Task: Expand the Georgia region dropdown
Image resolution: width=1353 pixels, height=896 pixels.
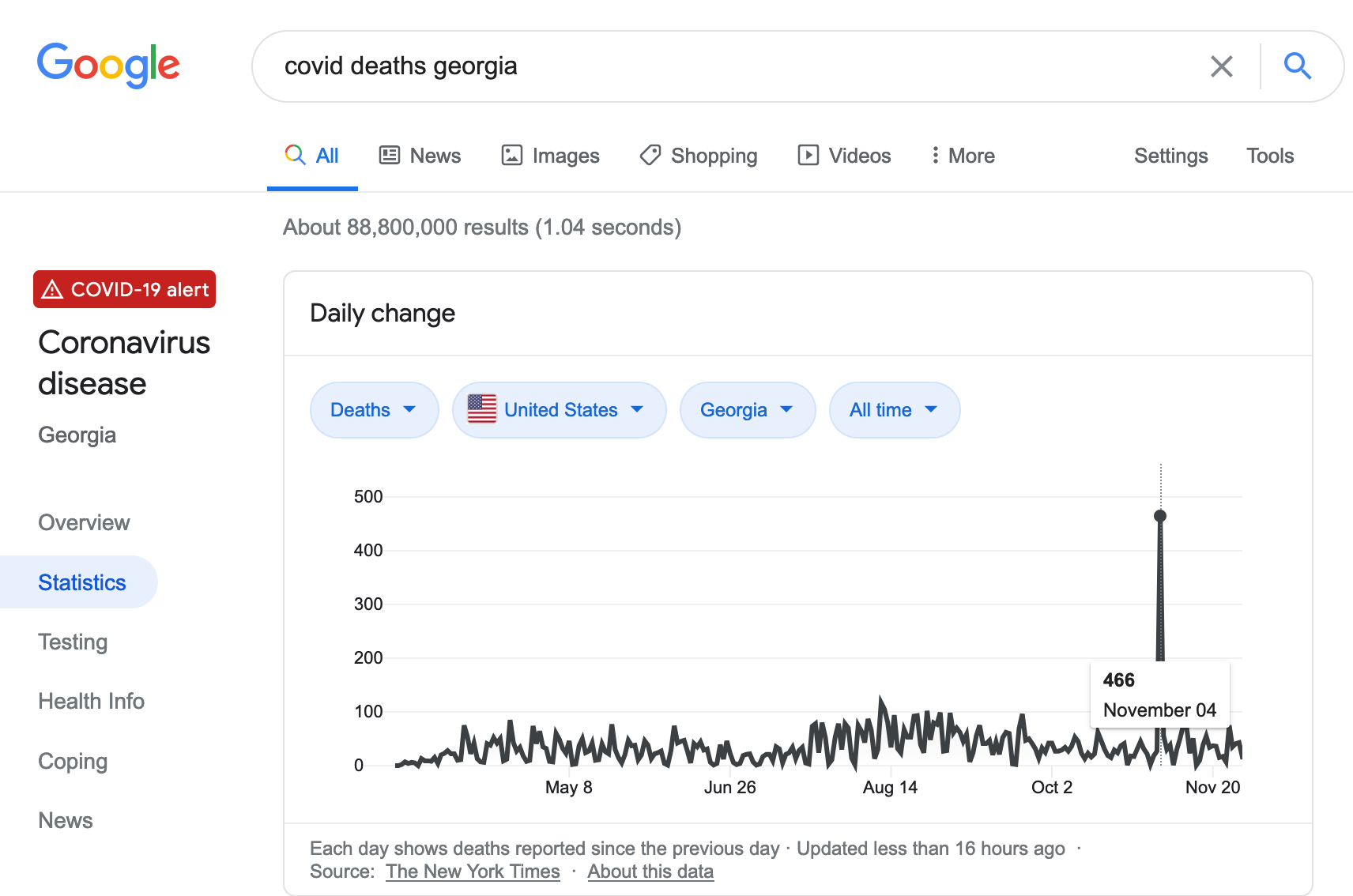Action: pyautogui.click(x=748, y=410)
